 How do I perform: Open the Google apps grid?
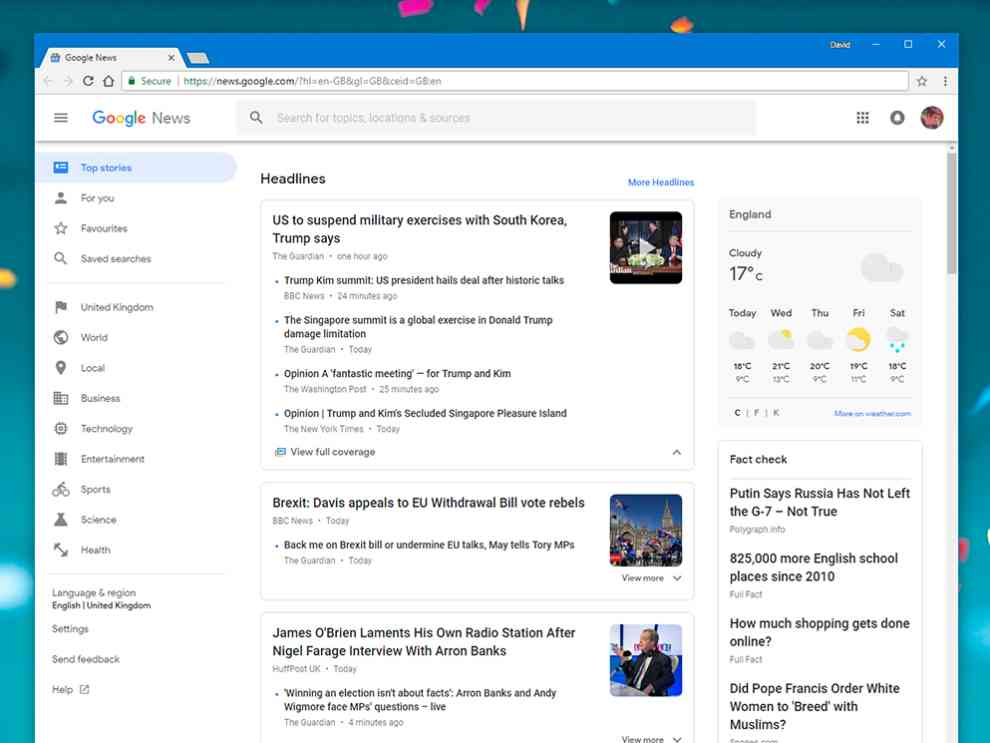coord(862,117)
